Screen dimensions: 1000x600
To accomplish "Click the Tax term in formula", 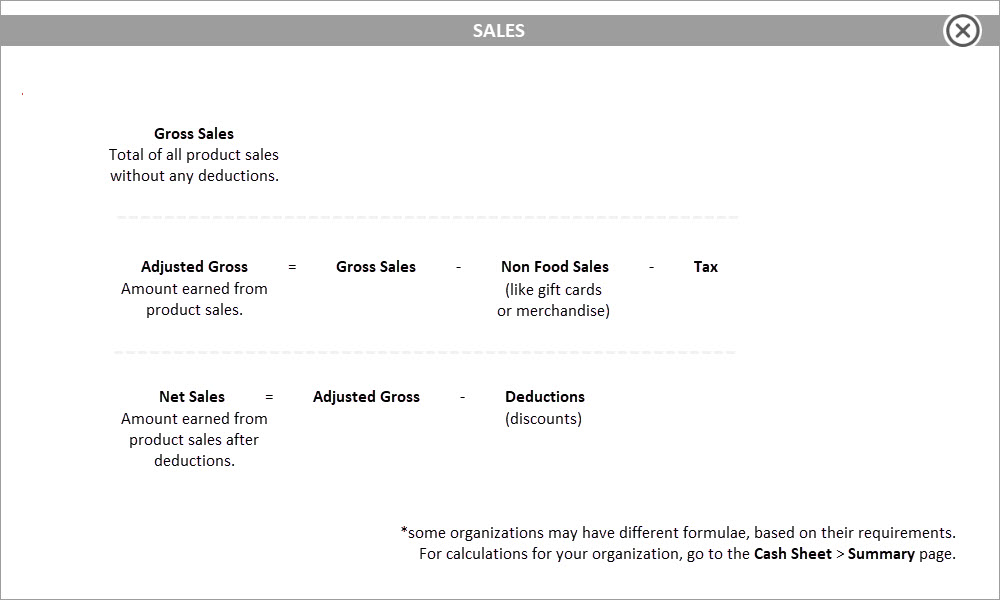I will pos(705,267).
